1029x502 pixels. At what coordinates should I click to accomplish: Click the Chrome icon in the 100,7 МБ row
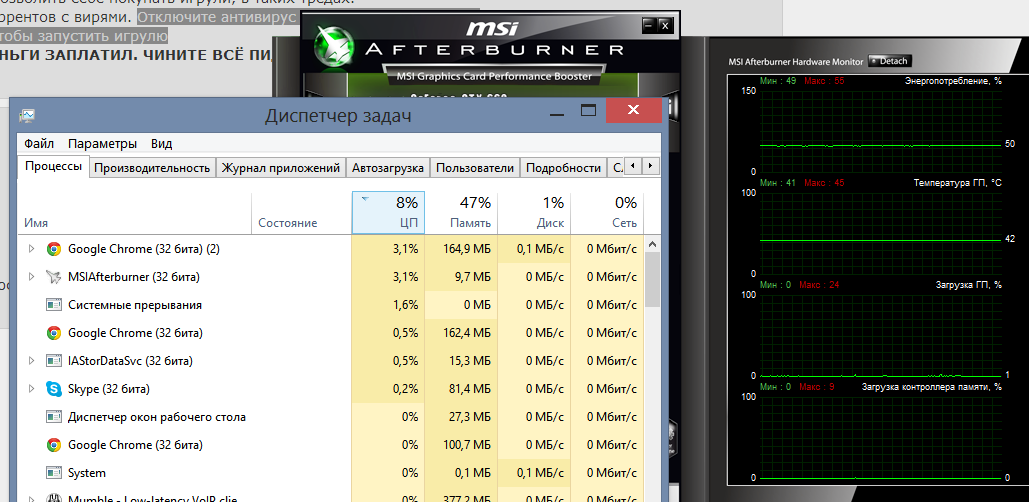[54, 445]
